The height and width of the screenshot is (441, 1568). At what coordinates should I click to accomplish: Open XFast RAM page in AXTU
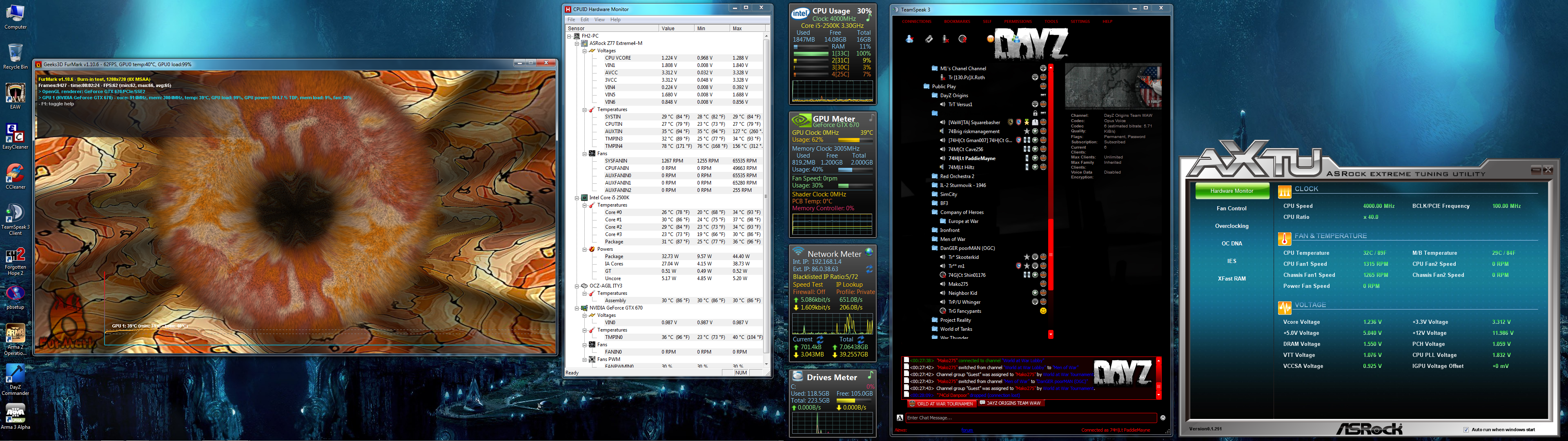pos(1232,278)
